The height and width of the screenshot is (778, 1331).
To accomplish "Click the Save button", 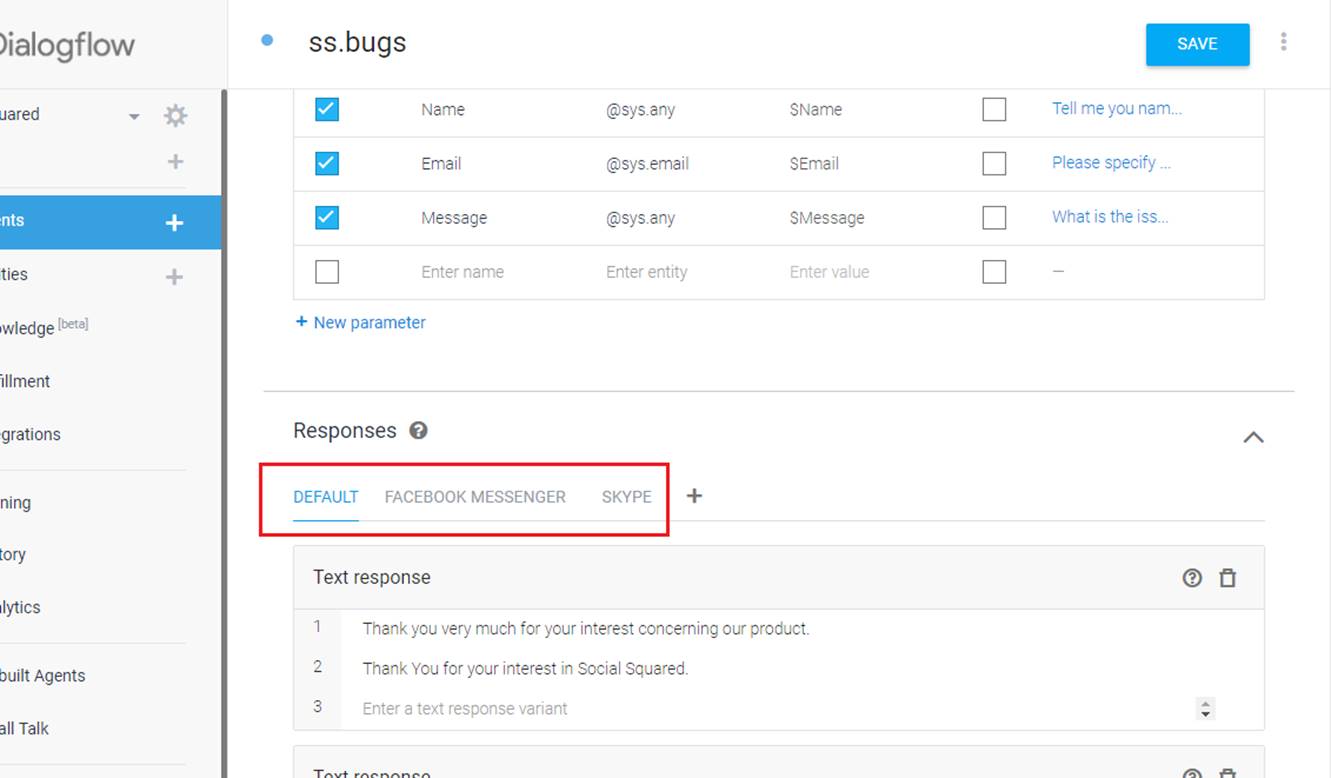I will (x=1197, y=44).
